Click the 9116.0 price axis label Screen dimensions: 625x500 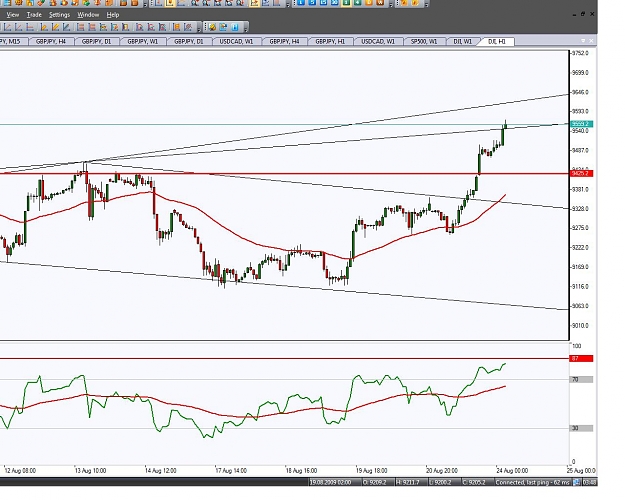(580, 287)
